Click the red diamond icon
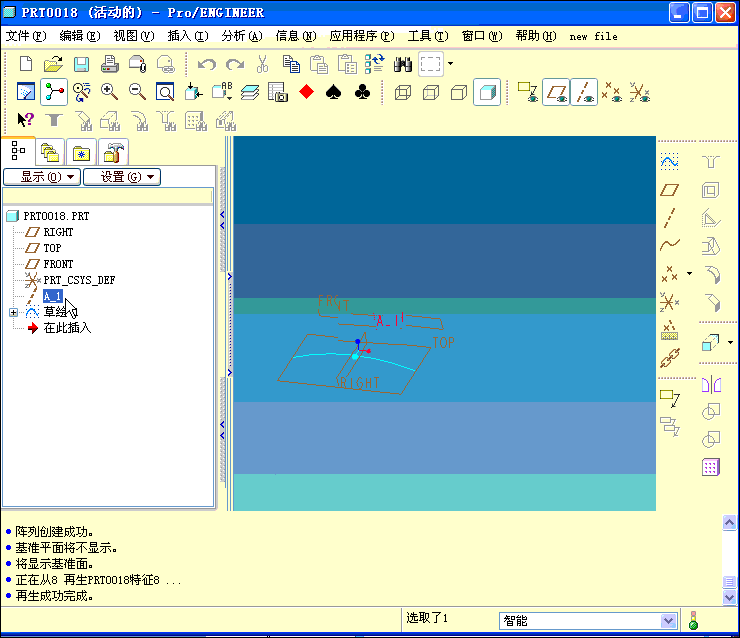This screenshot has width=740, height=638. click(306, 92)
